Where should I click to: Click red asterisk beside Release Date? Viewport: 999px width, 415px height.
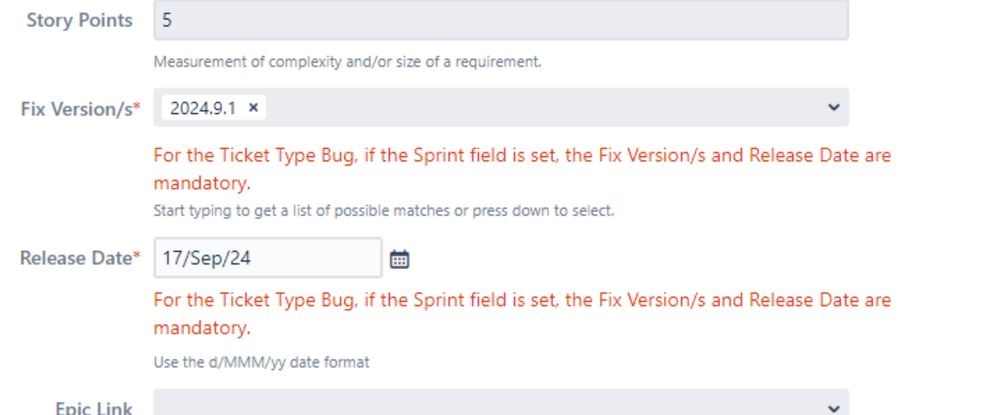click(x=136, y=255)
